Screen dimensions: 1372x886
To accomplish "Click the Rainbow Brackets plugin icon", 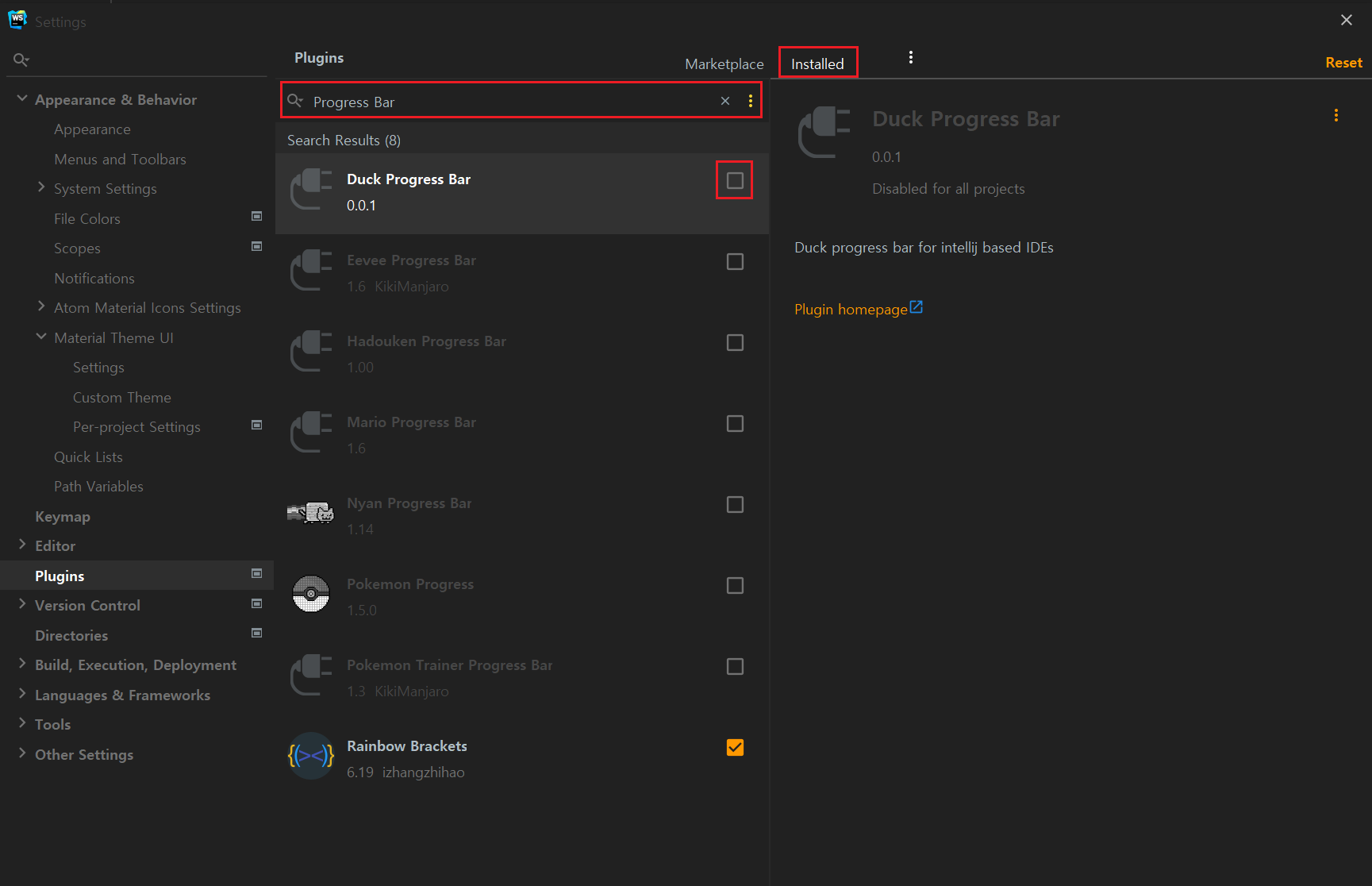I will (310, 756).
